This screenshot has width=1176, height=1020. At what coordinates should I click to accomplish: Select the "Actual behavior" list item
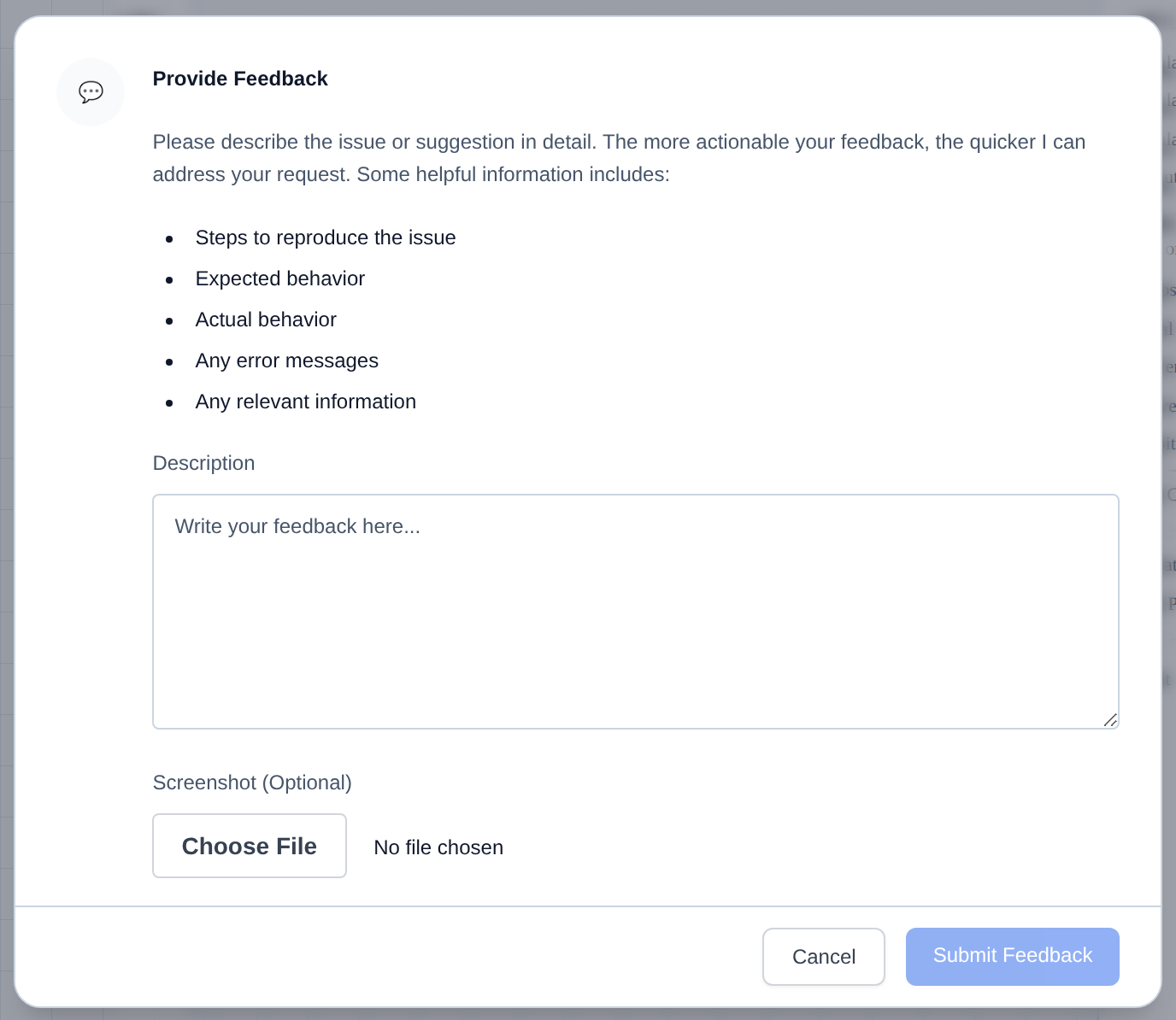click(266, 319)
